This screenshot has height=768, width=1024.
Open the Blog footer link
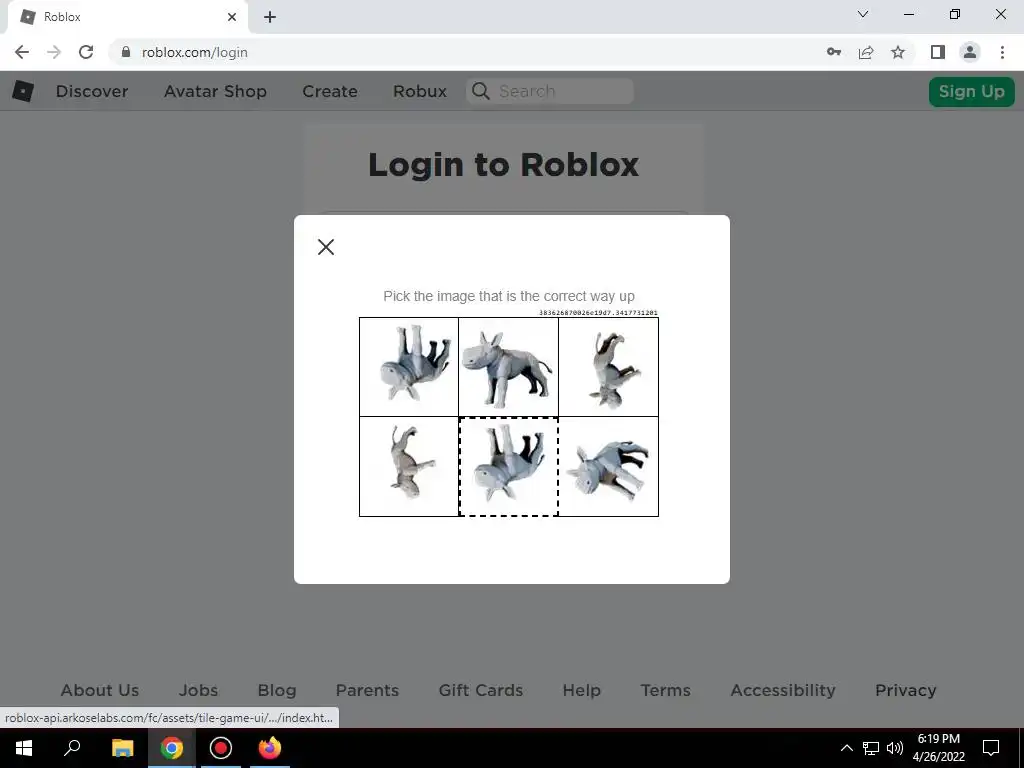pos(277,690)
